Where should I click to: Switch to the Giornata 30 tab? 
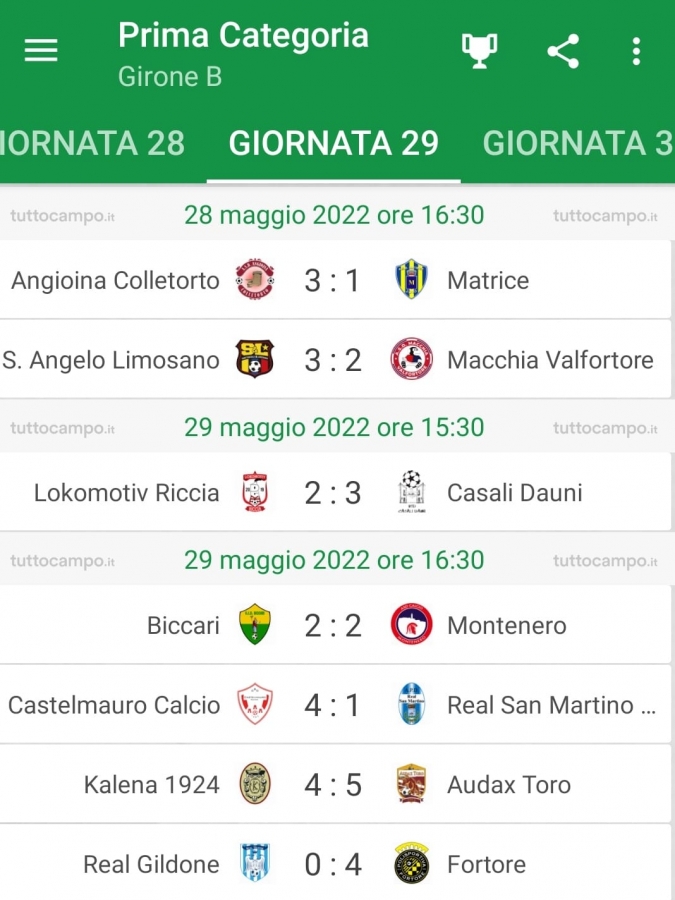tap(578, 143)
